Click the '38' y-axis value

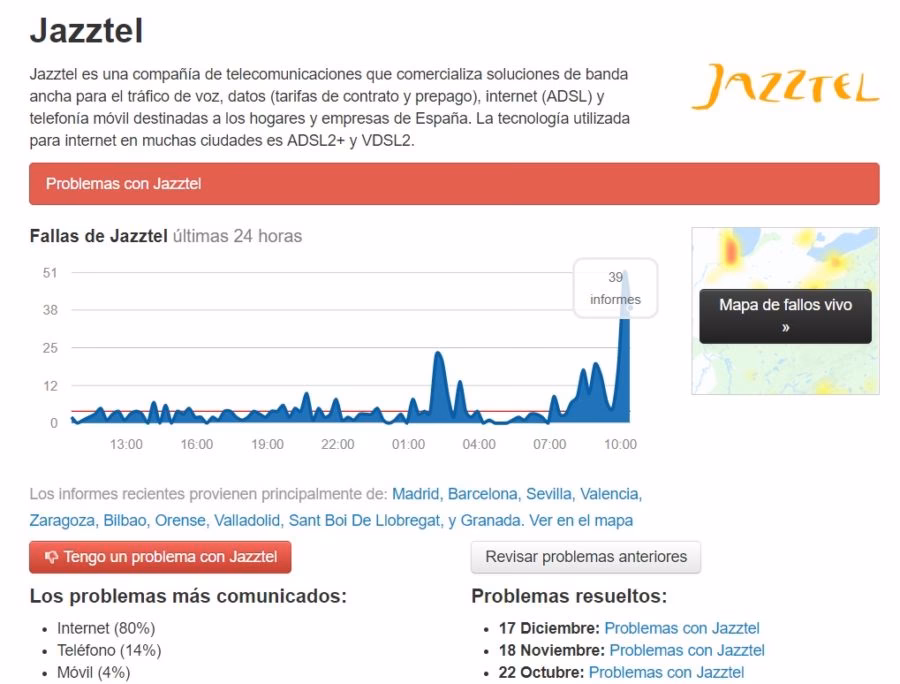tap(50, 310)
